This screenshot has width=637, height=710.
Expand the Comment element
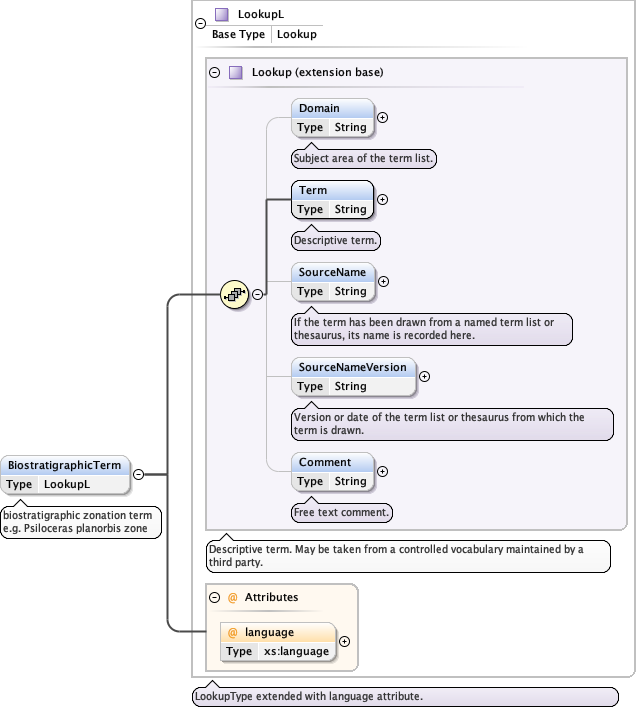[382, 471]
